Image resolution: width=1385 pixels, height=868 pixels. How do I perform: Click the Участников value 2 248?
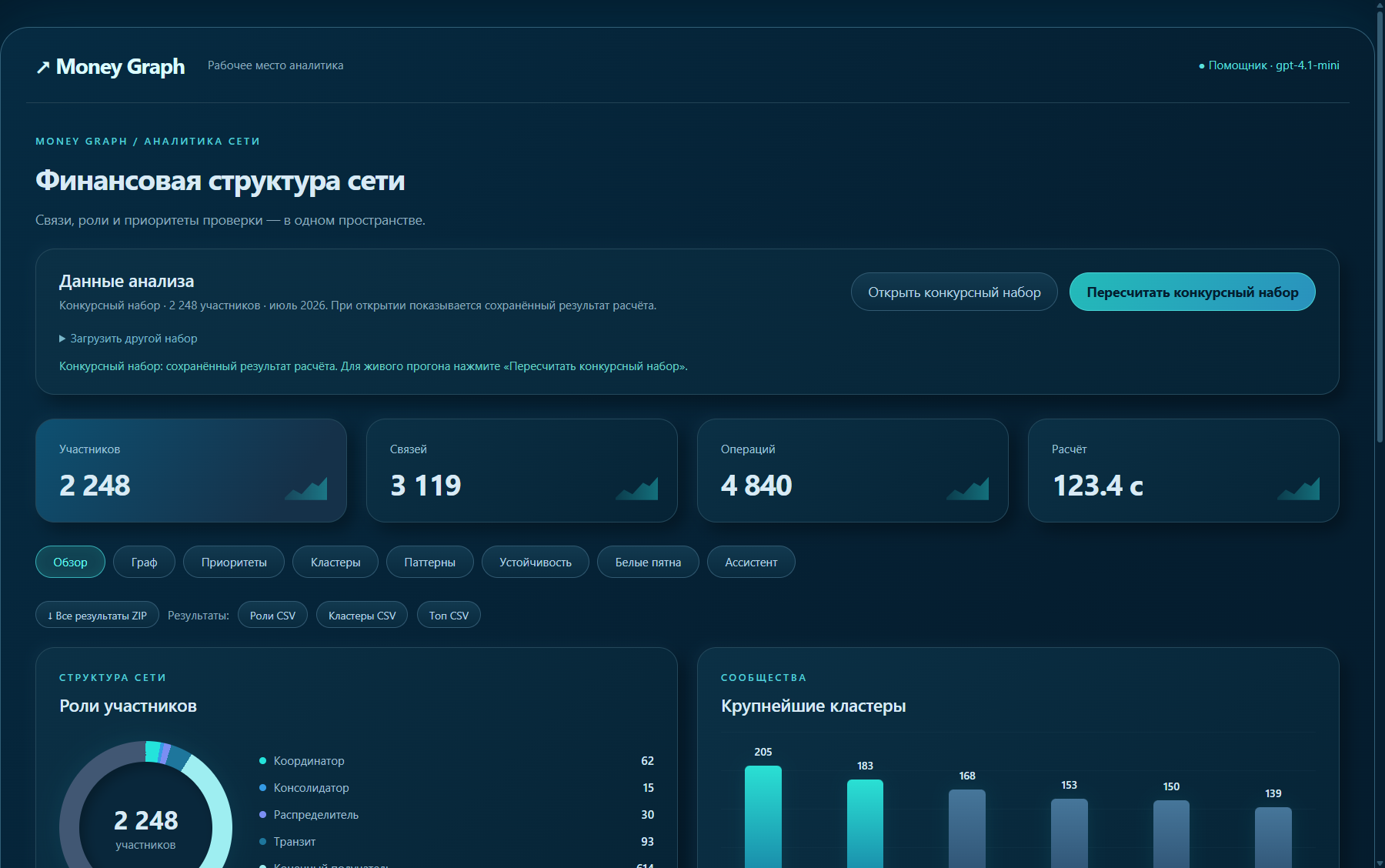(x=95, y=486)
